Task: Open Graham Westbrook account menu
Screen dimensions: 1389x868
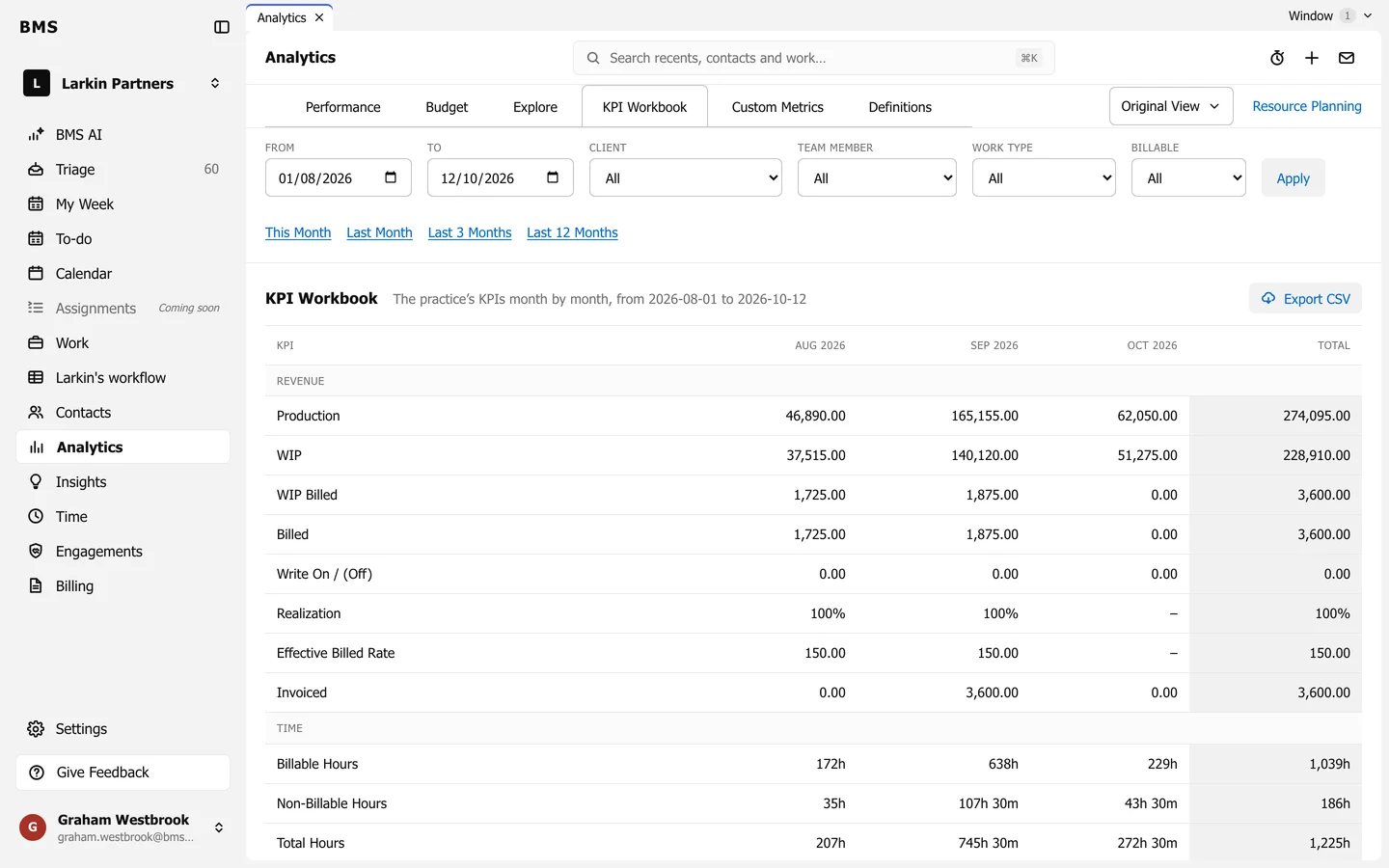Action: click(123, 827)
